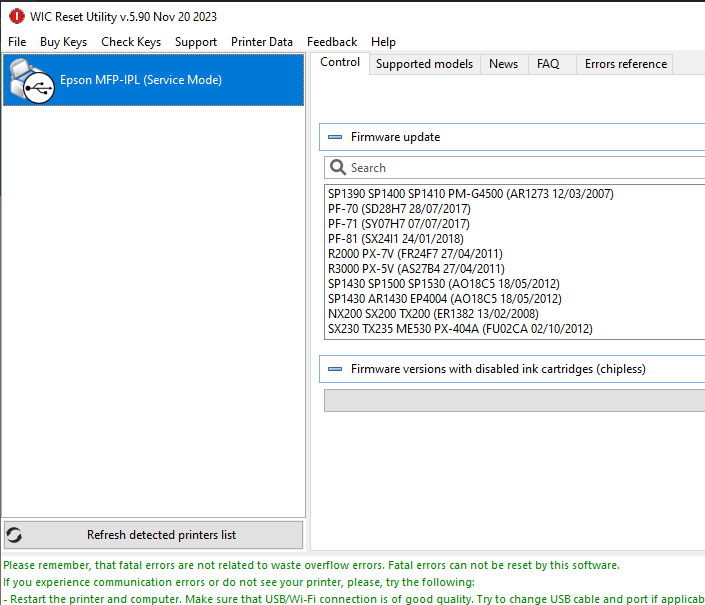Switch to the News tab

pos(504,64)
